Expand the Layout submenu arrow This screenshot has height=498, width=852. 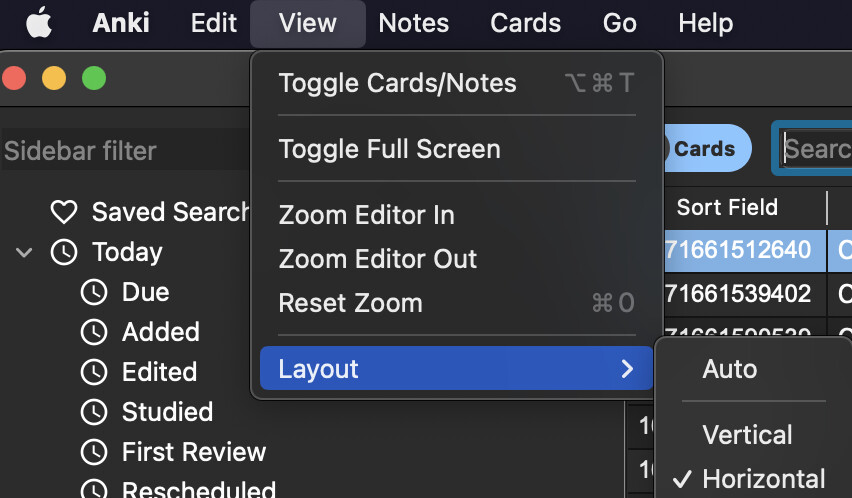tap(627, 369)
